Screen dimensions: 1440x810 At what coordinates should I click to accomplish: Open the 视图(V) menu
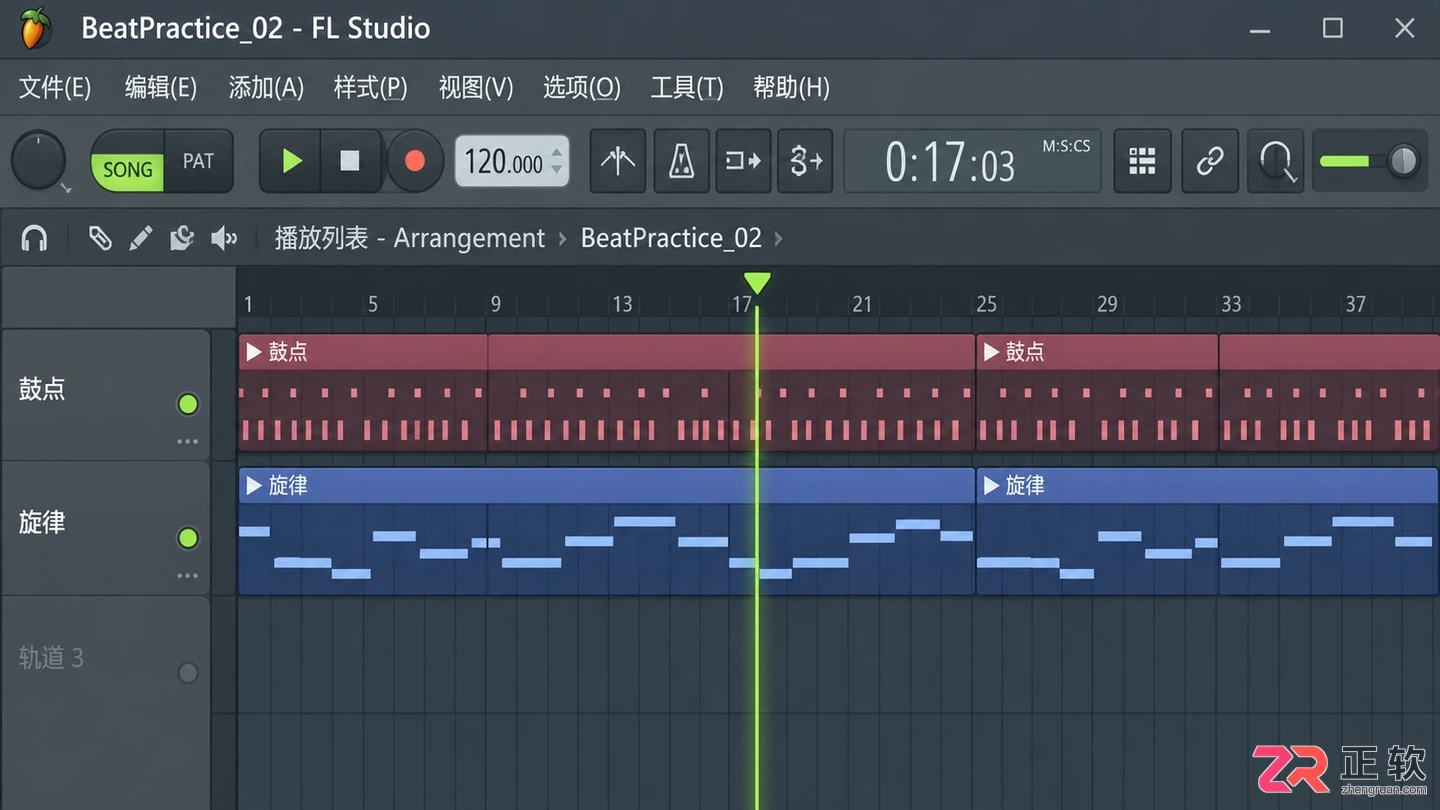[x=476, y=88]
